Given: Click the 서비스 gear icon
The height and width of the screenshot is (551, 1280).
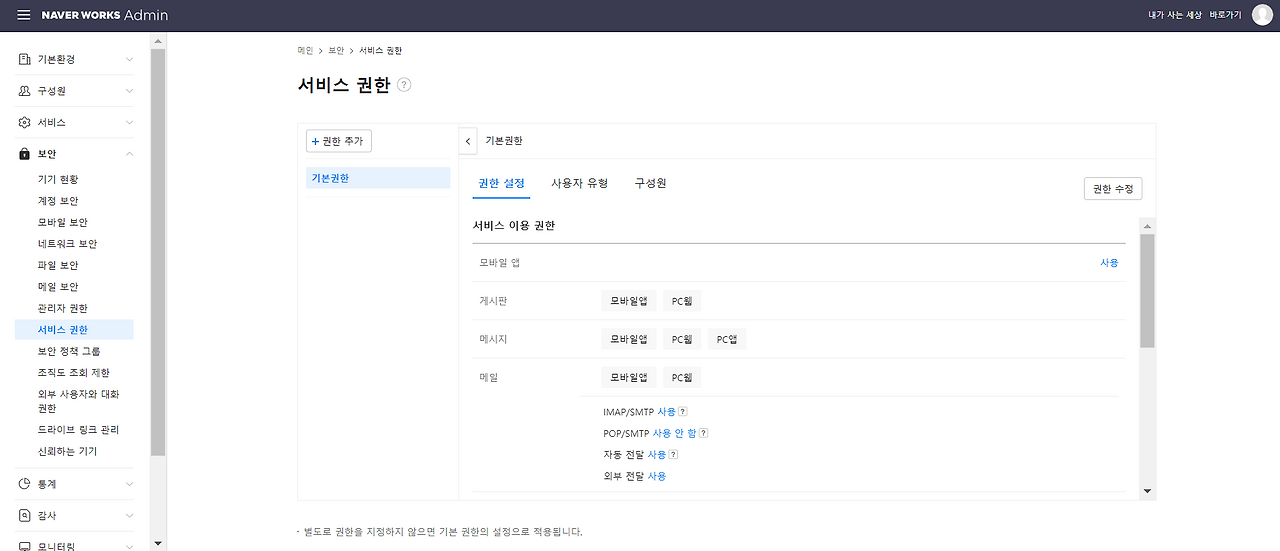Looking at the screenshot, I should point(25,122).
